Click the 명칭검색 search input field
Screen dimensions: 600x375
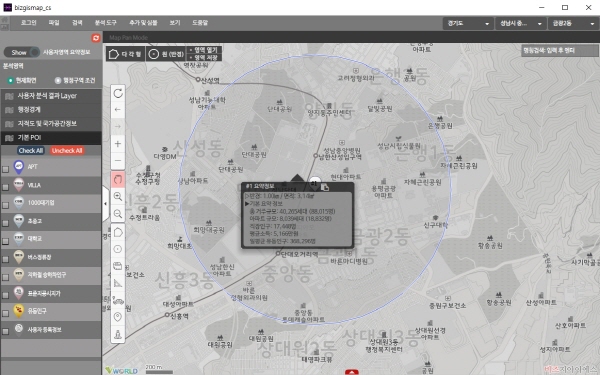pos(559,51)
